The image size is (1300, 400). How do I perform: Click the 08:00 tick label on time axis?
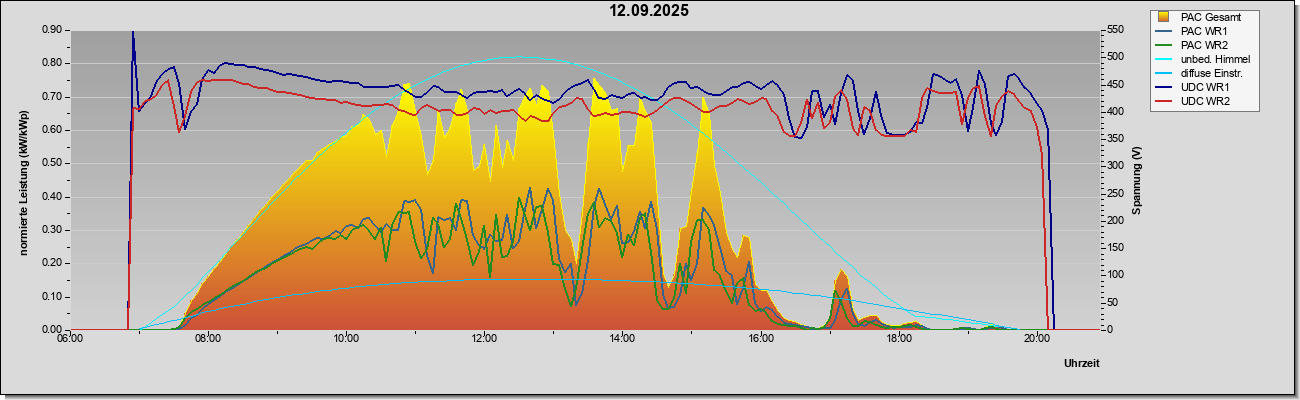coord(208,338)
